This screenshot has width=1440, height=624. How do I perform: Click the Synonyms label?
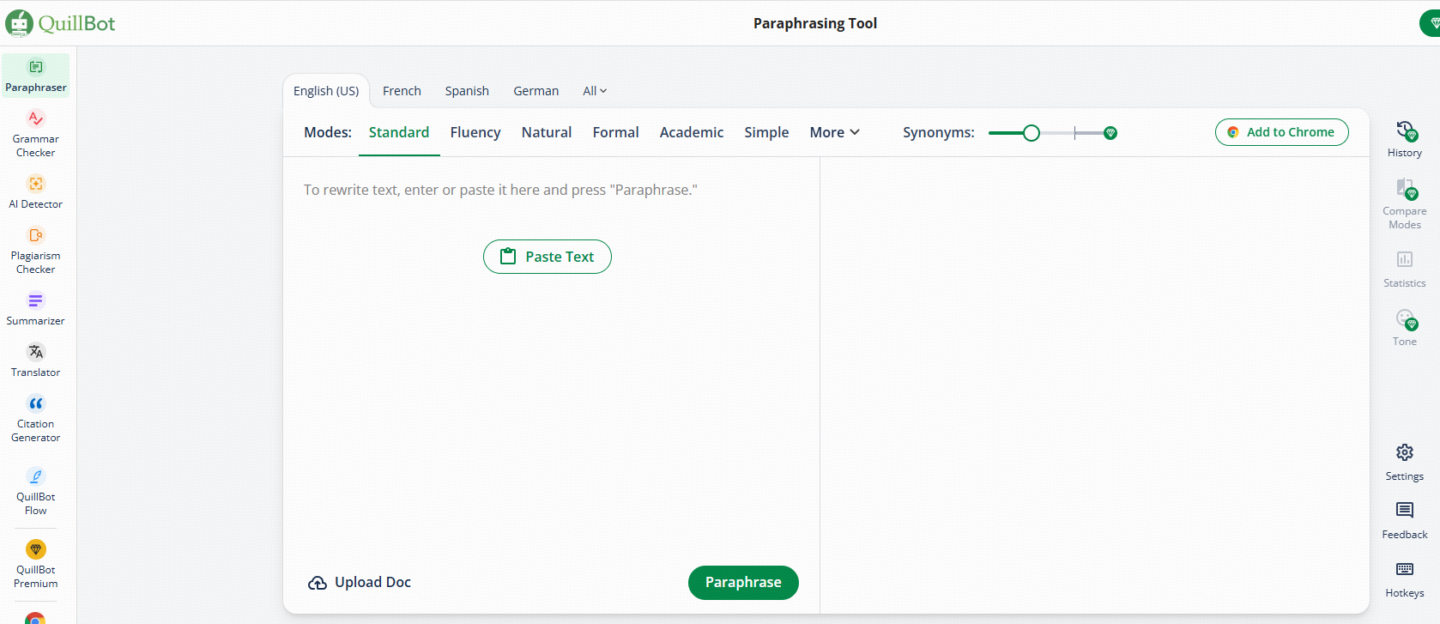tap(938, 132)
